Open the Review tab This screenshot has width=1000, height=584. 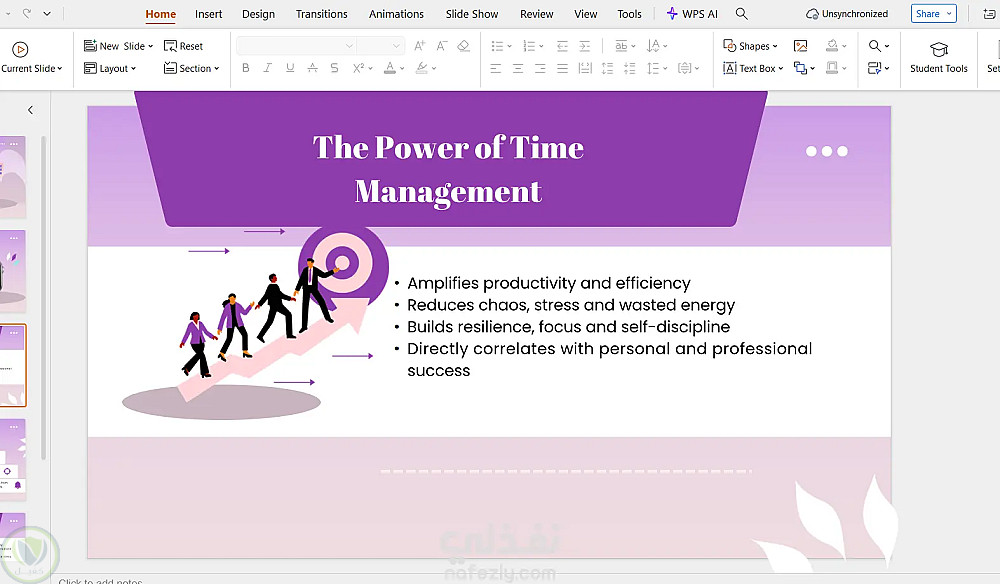coord(536,14)
